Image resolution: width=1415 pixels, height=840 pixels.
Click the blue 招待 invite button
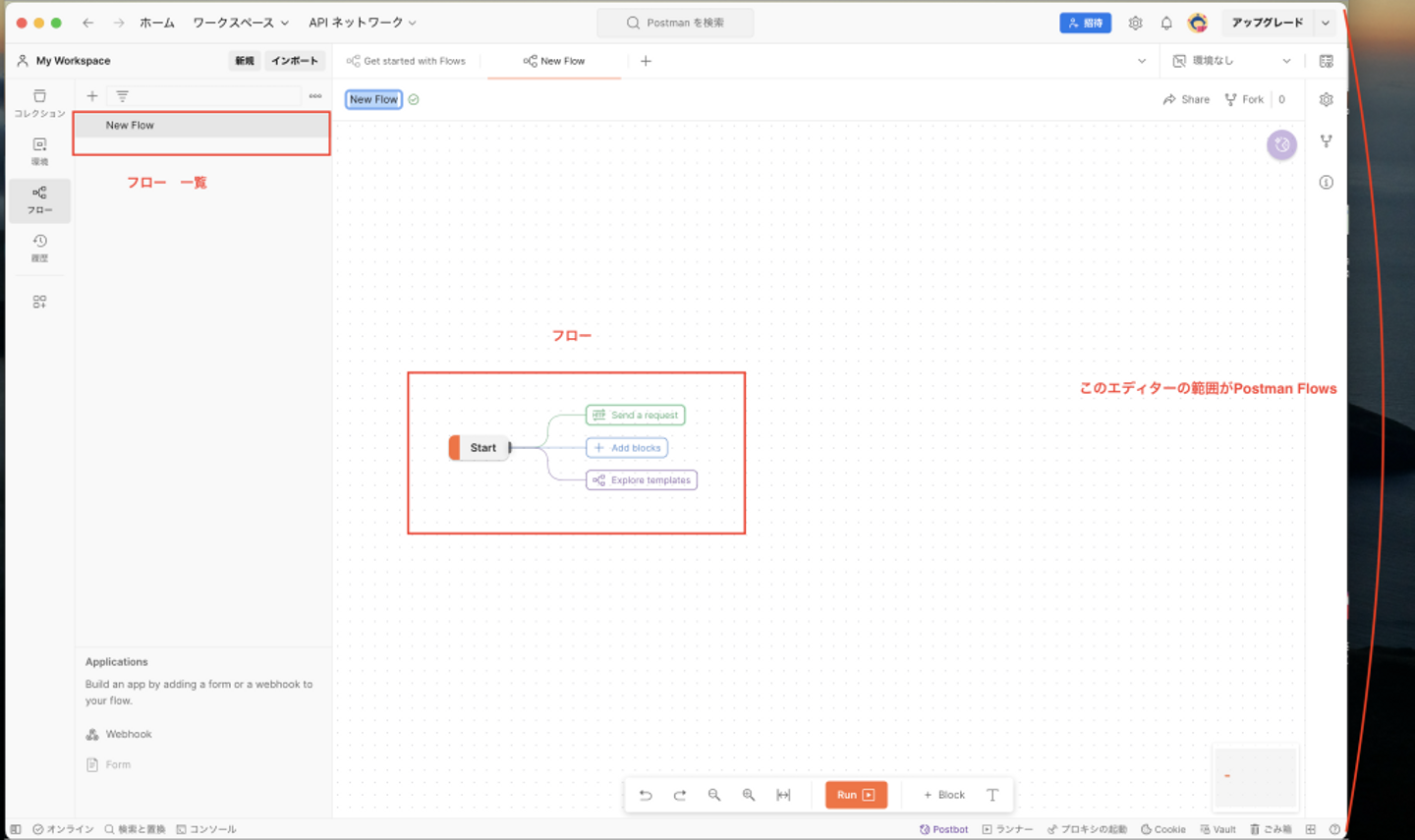click(x=1085, y=23)
